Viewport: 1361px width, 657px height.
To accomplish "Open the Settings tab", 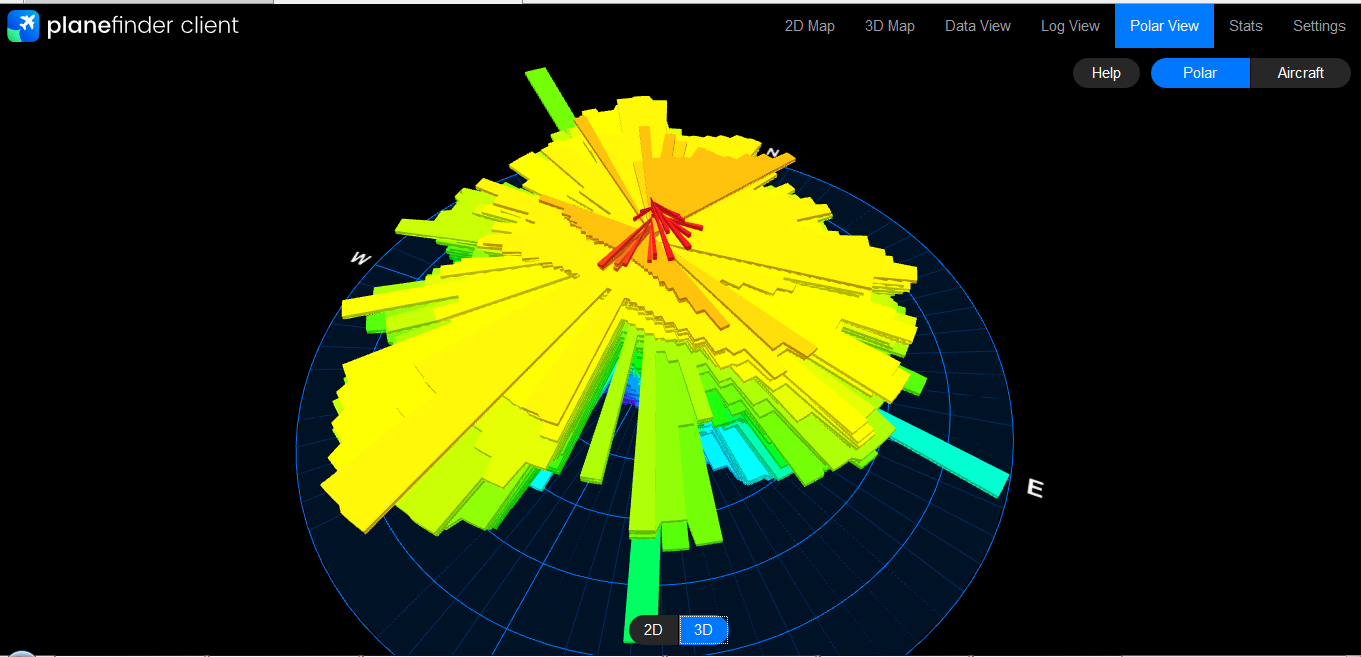I will (1318, 26).
